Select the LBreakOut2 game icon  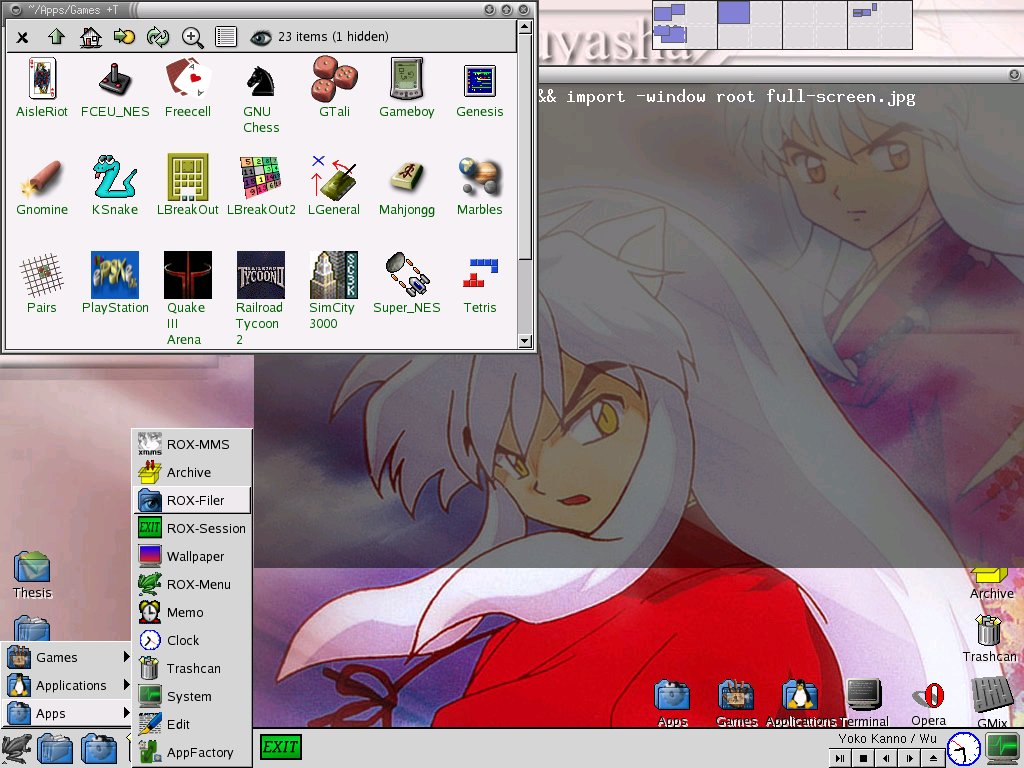(x=261, y=186)
